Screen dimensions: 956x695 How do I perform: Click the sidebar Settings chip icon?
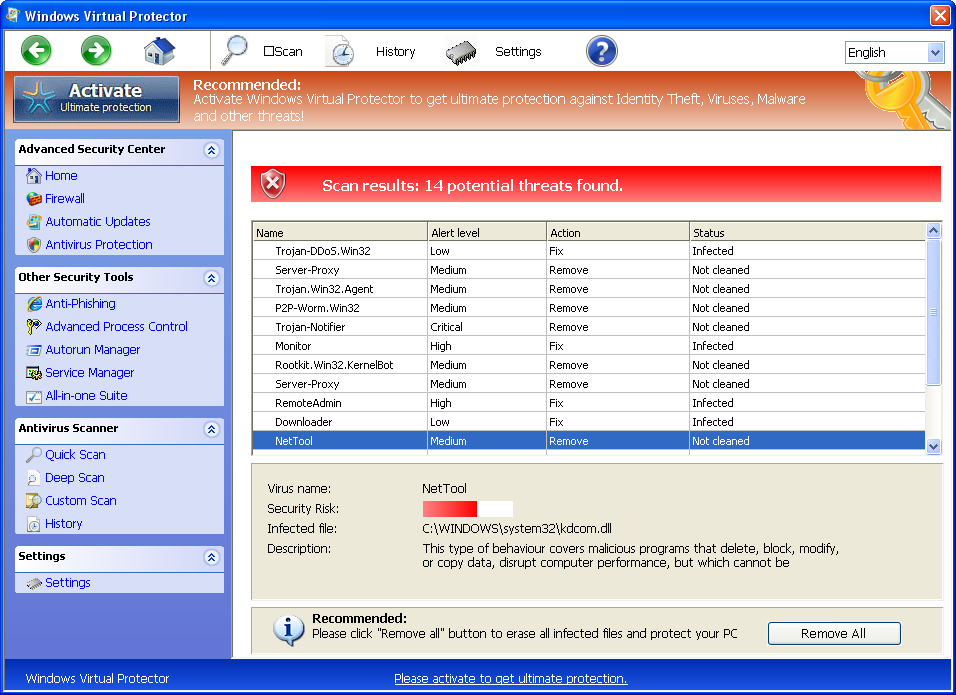point(34,583)
